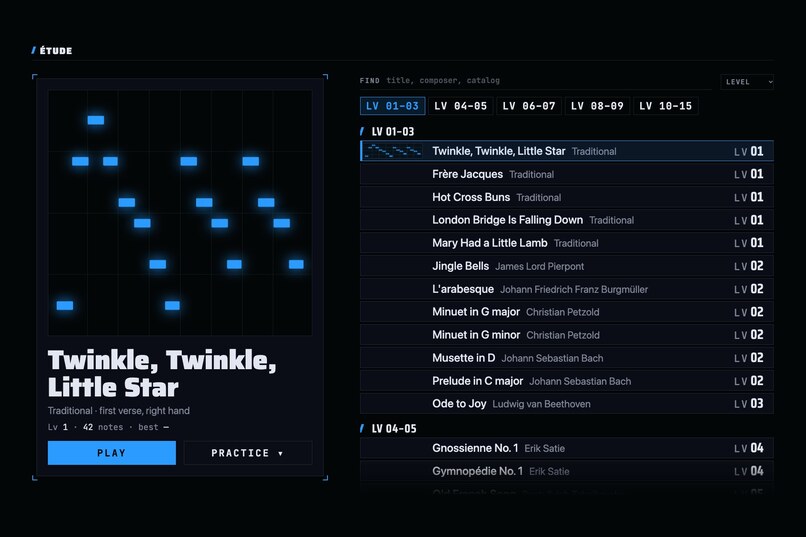Screen dimensions: 806x537
Task: Select the LV 10-15 filter tab
Action: point(665,106)
